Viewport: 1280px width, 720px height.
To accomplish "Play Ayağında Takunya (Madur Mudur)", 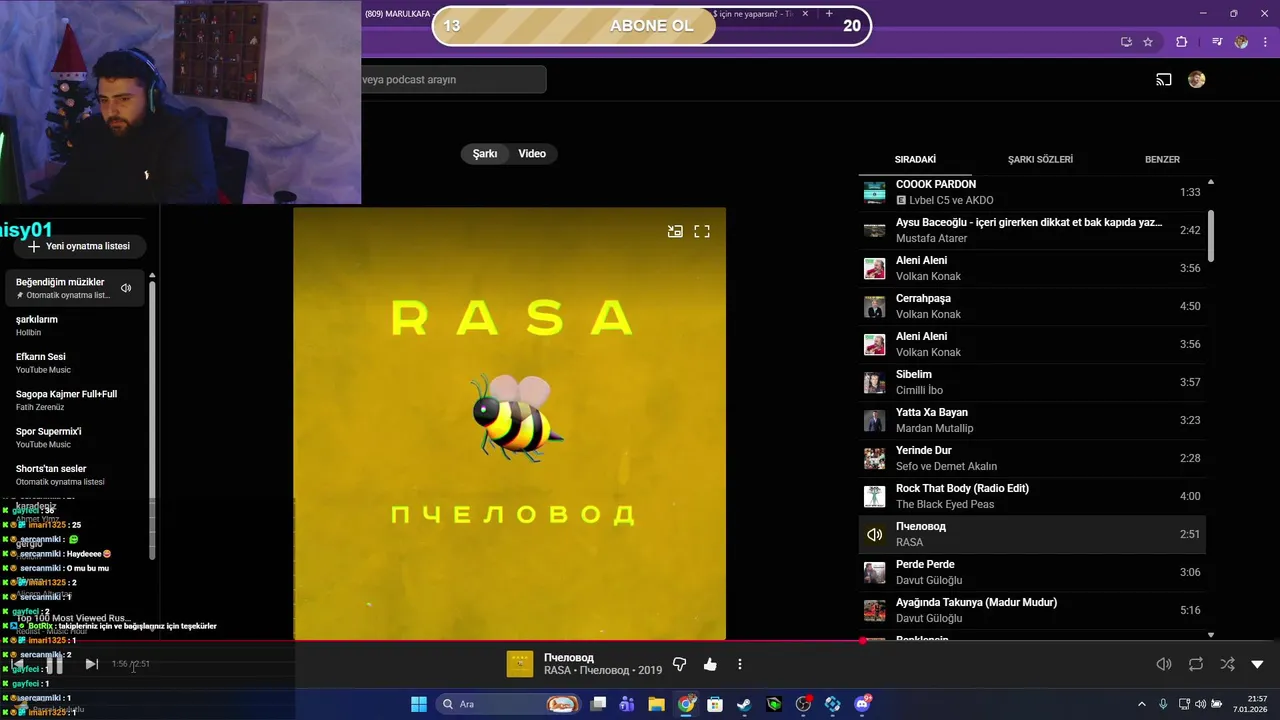I will click(1032, 610).
